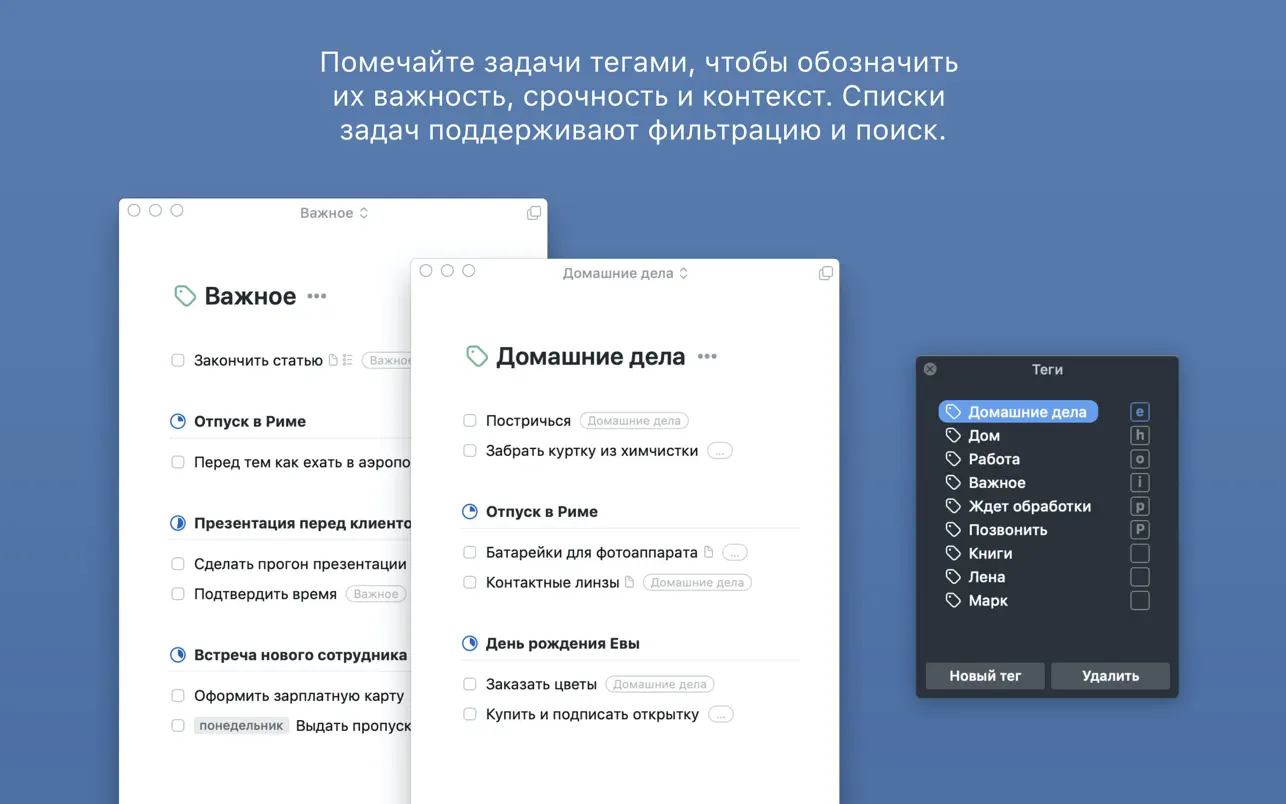Open the new-window icon in Домашние дела window

(x=825, y=273)
